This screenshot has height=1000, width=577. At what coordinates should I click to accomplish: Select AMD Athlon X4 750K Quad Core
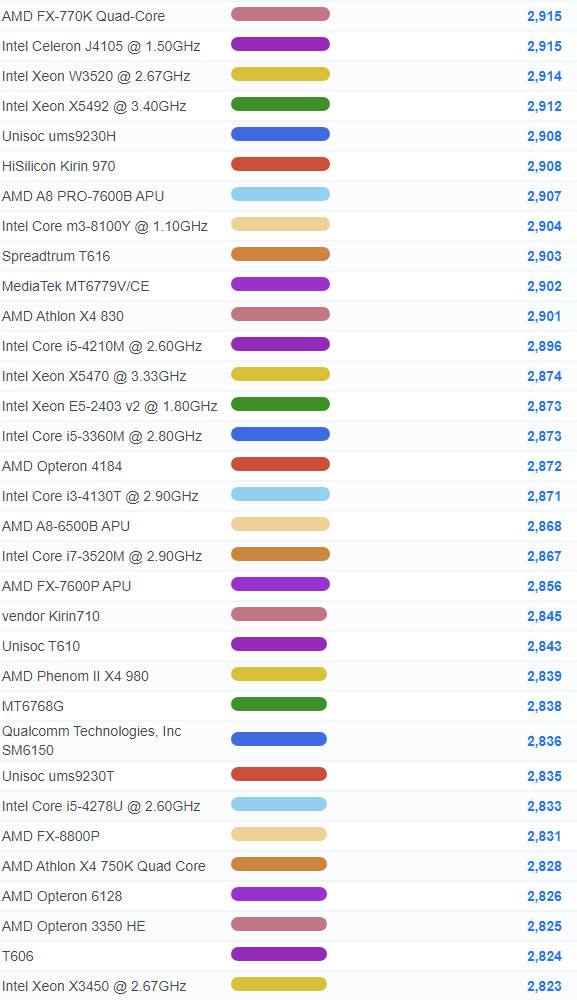[x=103, y=865]
